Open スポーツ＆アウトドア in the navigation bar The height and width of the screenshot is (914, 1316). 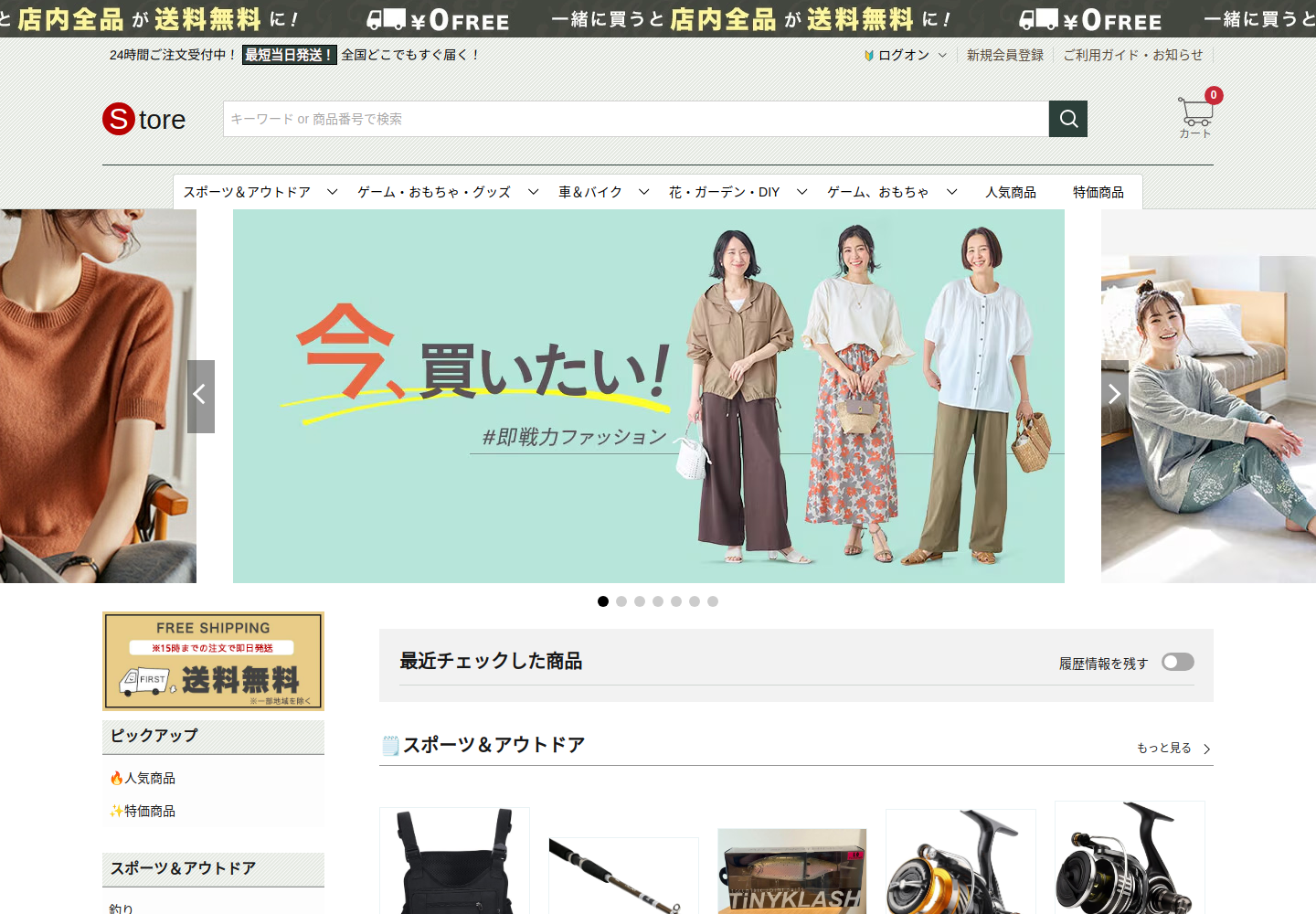click(247, 192)
